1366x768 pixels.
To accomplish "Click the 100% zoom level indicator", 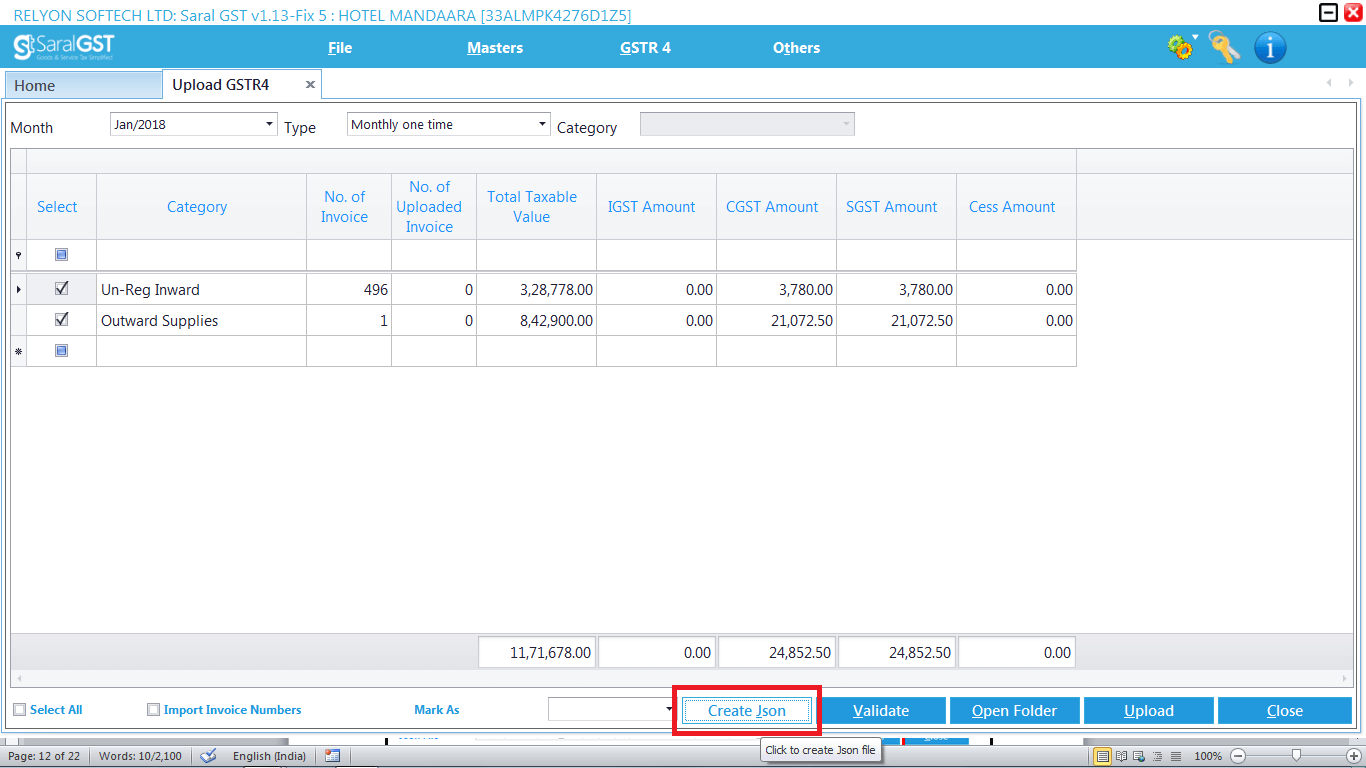I will point(1208,756).
